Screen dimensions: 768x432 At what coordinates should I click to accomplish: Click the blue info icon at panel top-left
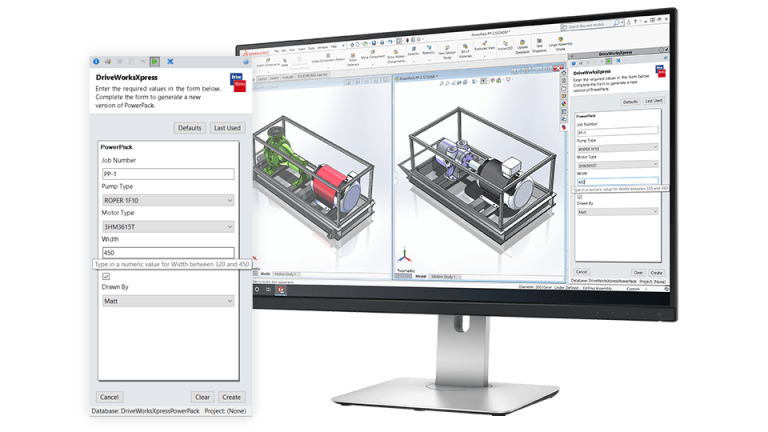pyautogui.click(x=96, y=61)
